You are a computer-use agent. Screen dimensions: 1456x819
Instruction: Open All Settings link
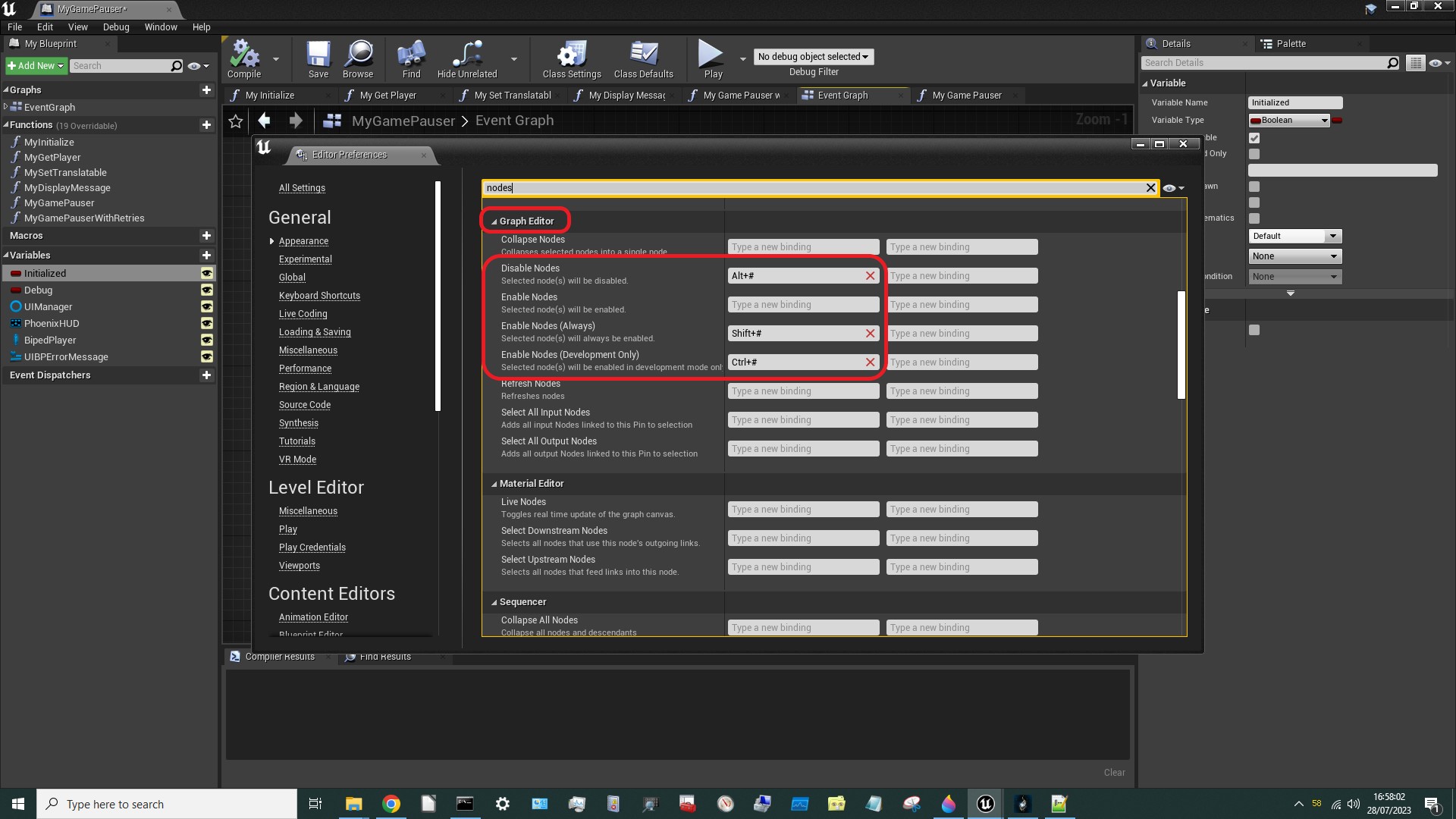[x=302, y=188]
